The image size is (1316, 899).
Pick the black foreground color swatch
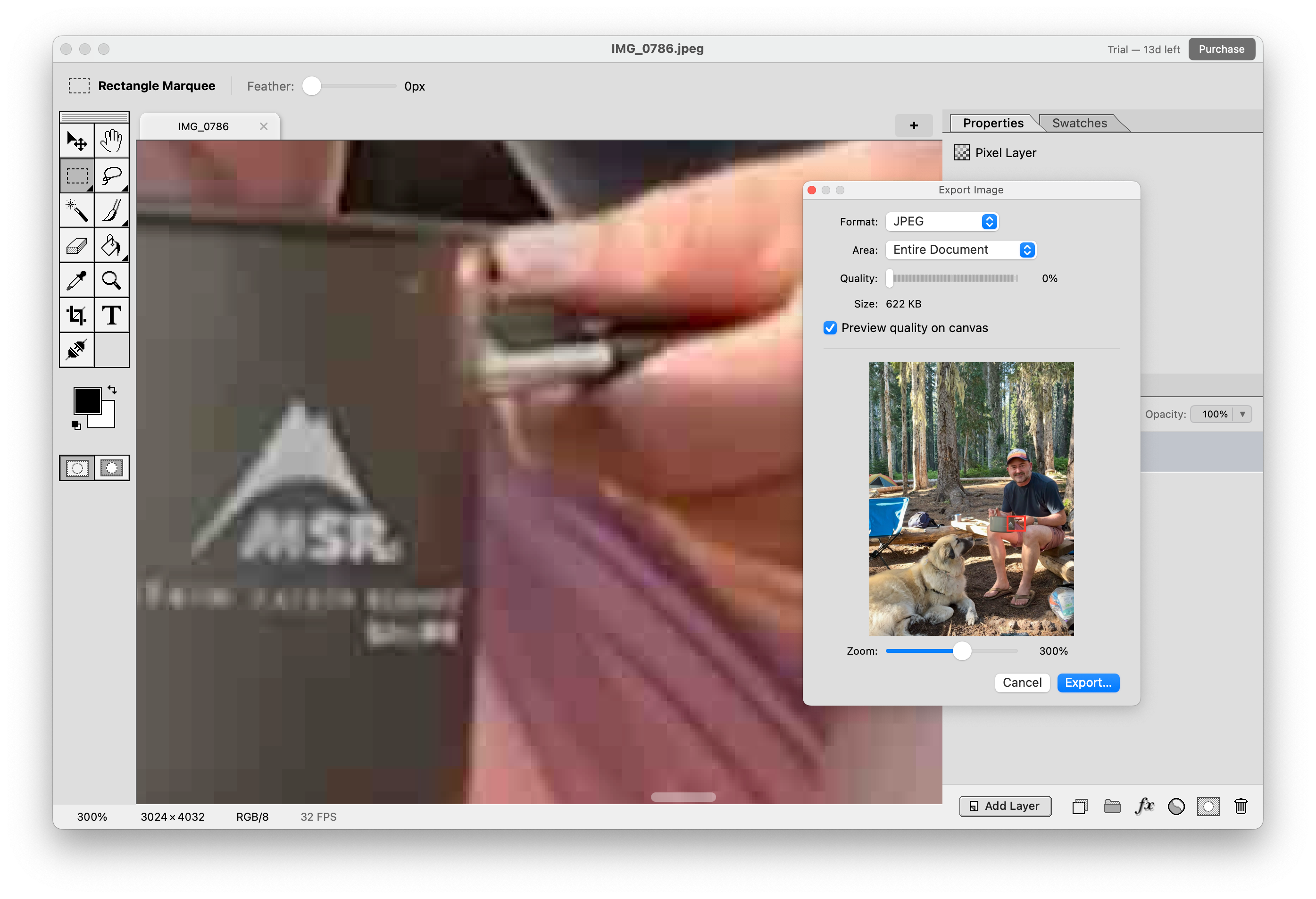click(x=87, y=401)
